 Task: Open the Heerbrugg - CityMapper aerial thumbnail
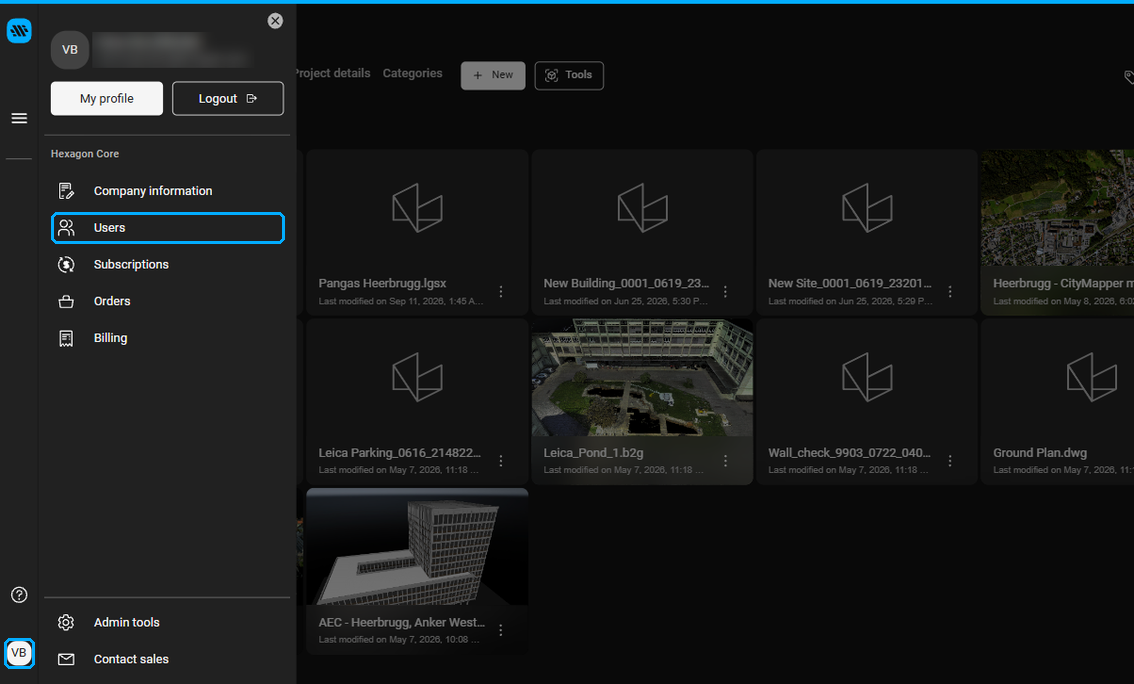pos(1057,208)
